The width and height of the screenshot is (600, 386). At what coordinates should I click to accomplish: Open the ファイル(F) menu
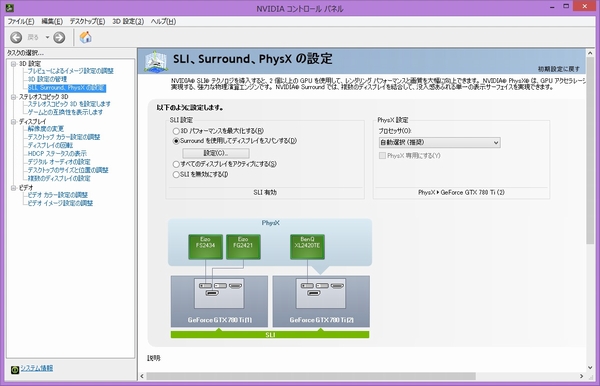pos(21,21)
